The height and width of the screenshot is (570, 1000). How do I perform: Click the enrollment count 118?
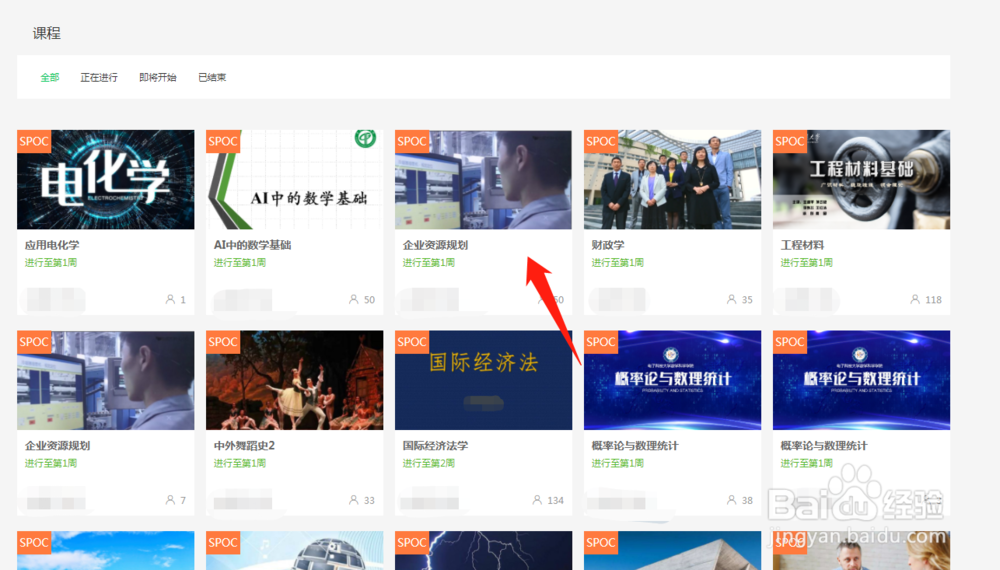(x=934, y=300)
